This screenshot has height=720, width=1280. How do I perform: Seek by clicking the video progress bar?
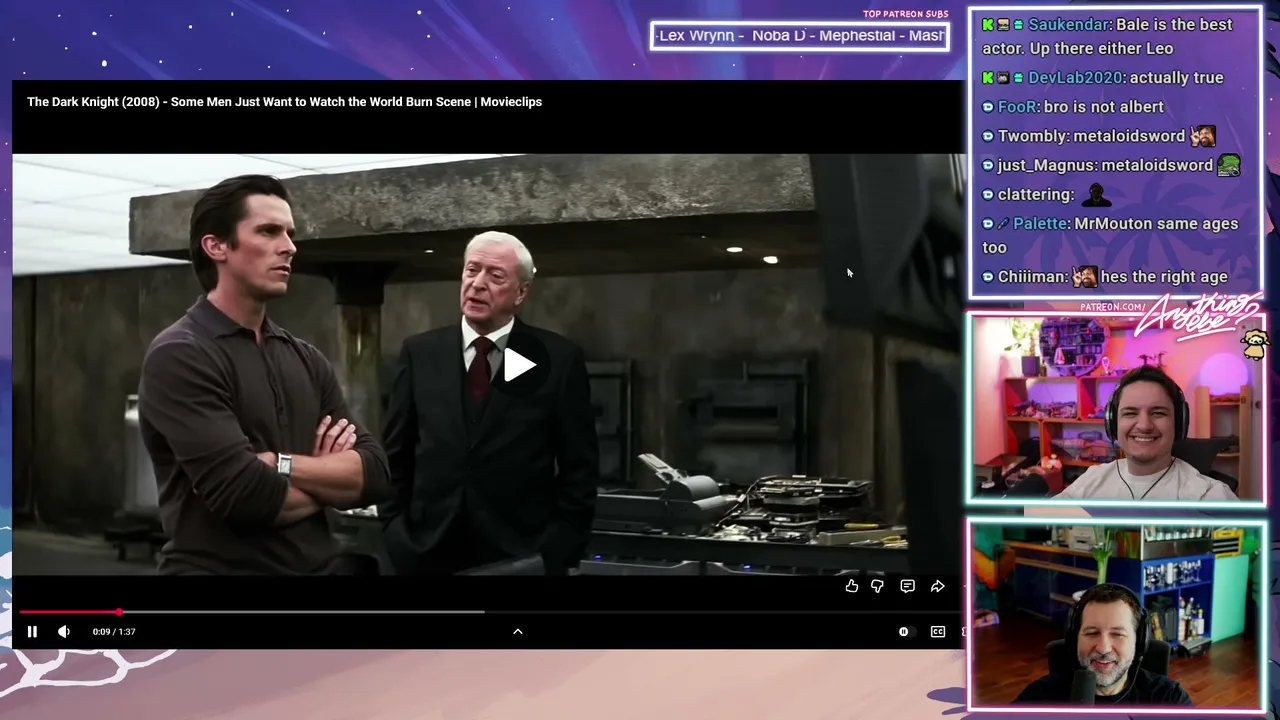pyautogui.click(x=490, y=612)
